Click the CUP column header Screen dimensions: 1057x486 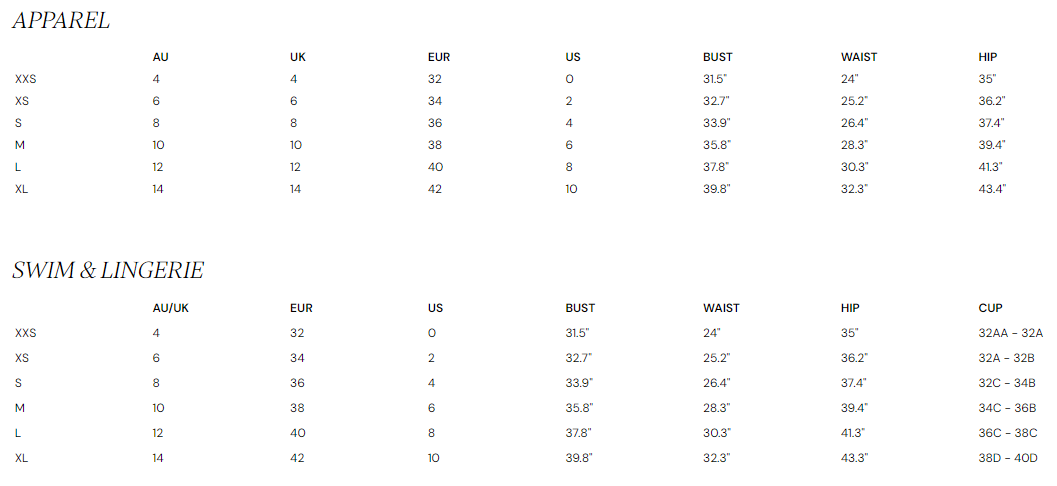[x=990, y=308]
